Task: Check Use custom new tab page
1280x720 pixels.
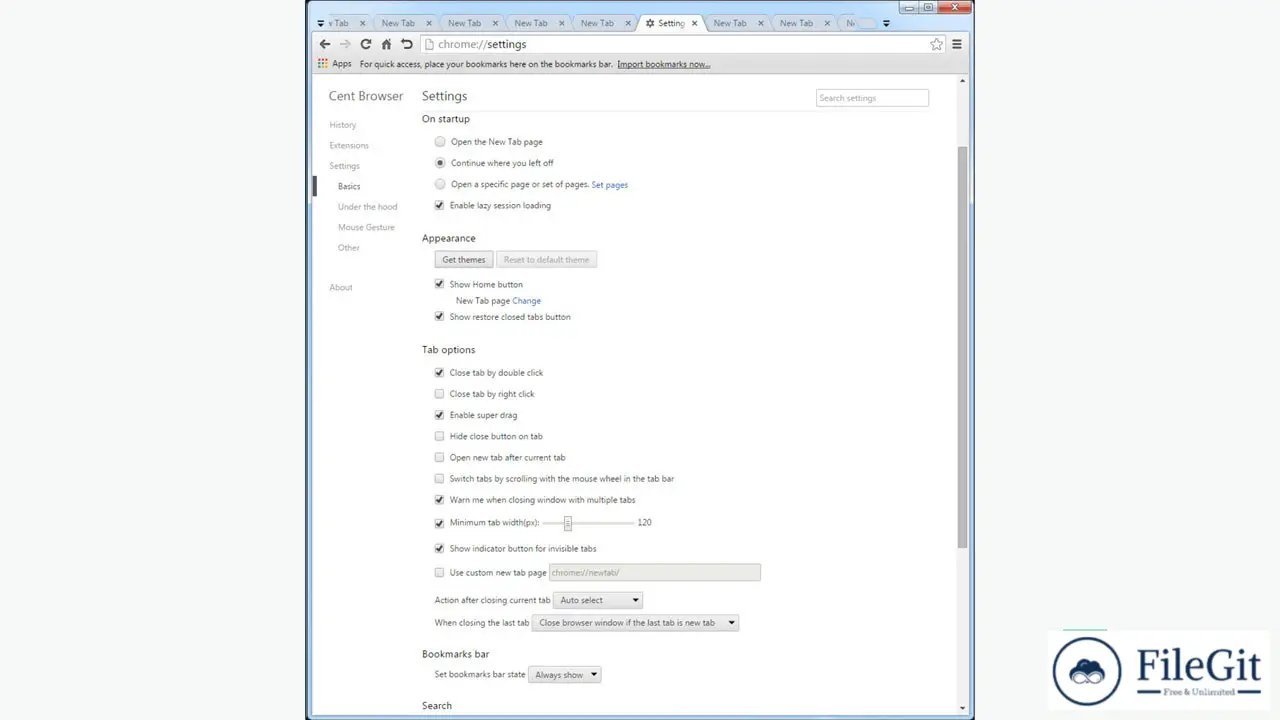Action: [439, 573]
